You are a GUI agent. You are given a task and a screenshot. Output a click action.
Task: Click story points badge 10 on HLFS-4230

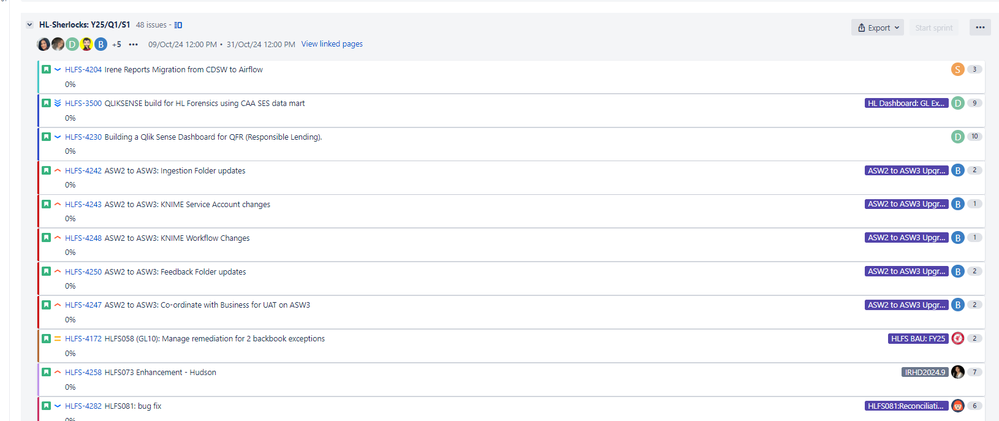tap(975, 136)
